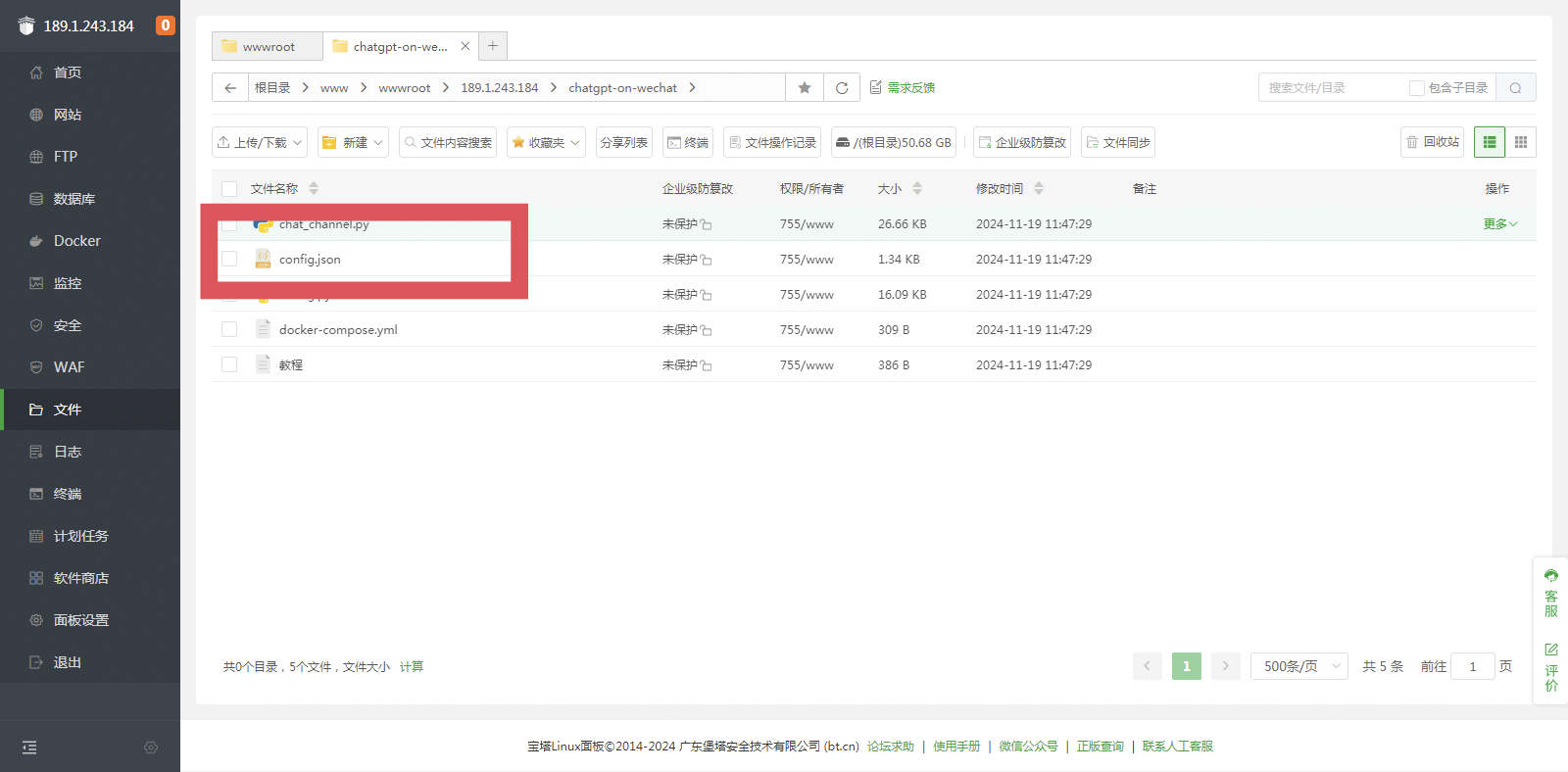Toggle select-all files checkbox

point(229,189)
